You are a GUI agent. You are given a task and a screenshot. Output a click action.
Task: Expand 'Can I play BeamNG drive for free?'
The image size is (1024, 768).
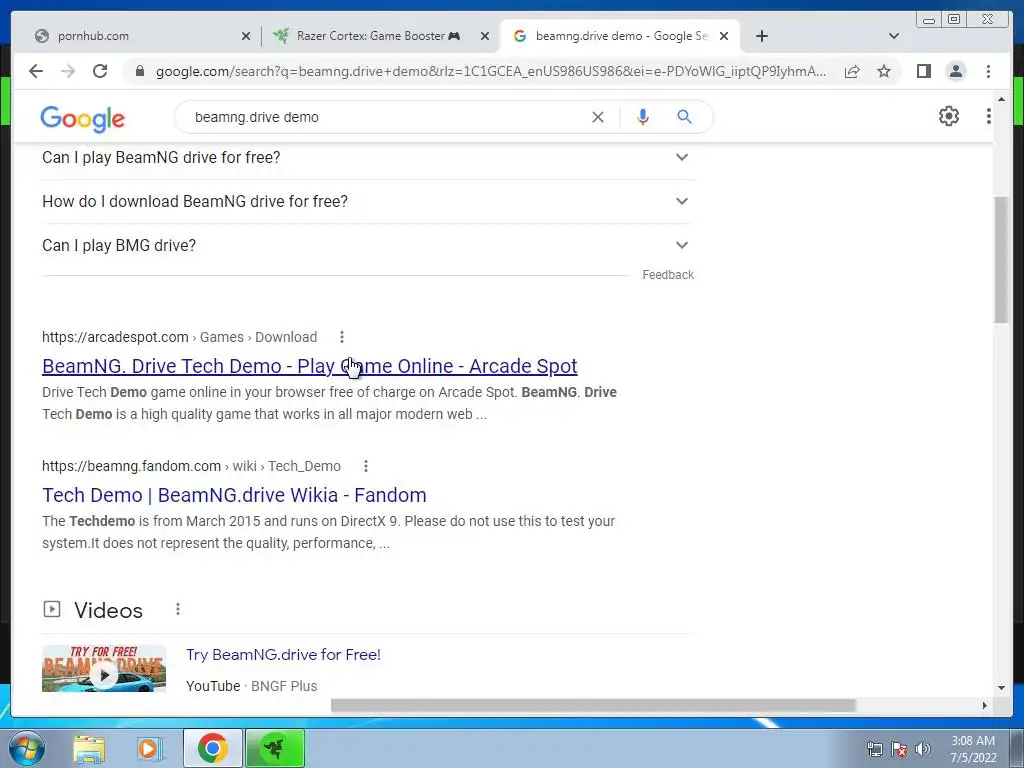coord(366,157)
